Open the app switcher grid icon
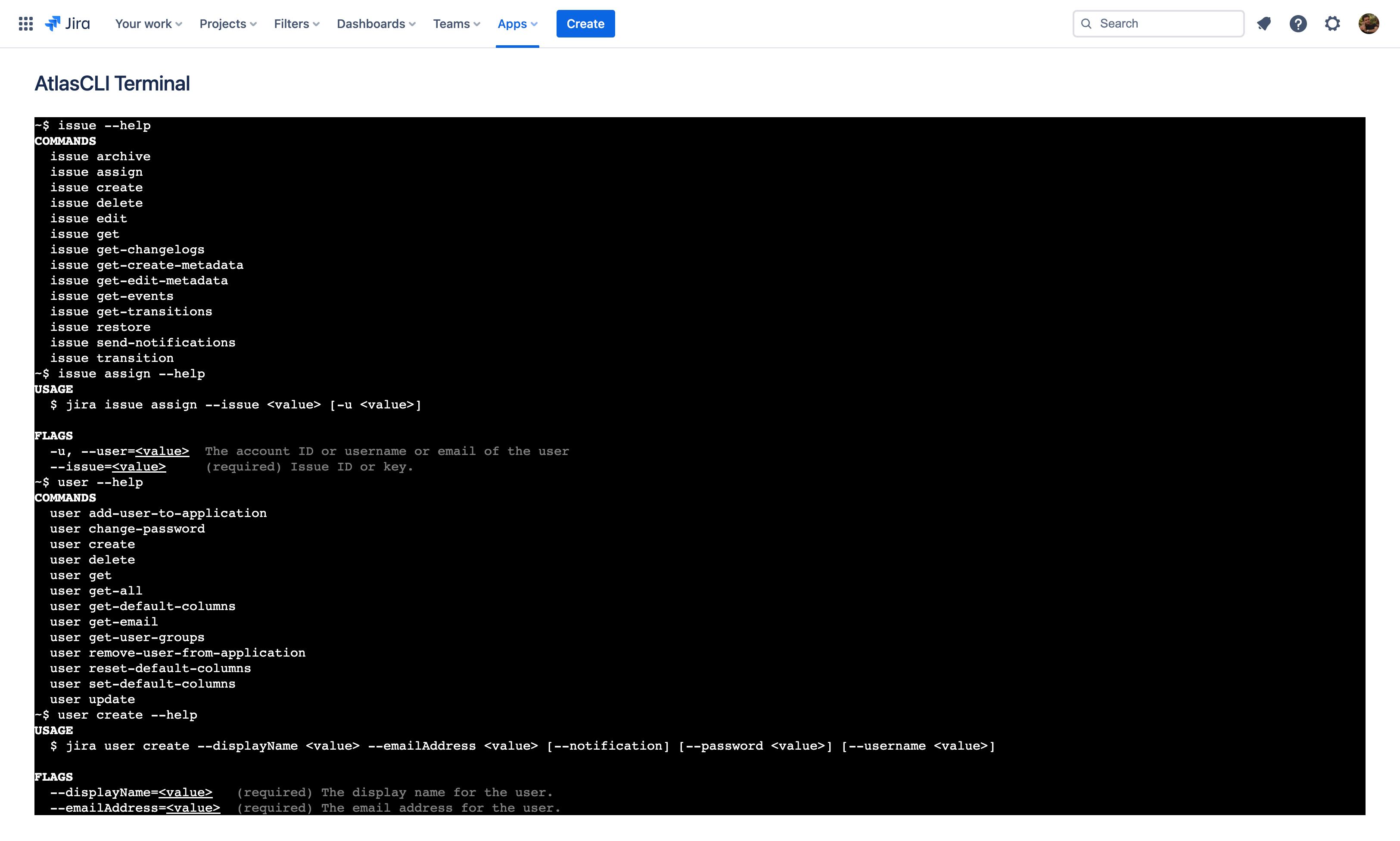The width and height of the screenshot is (1400, 841). 25,23
